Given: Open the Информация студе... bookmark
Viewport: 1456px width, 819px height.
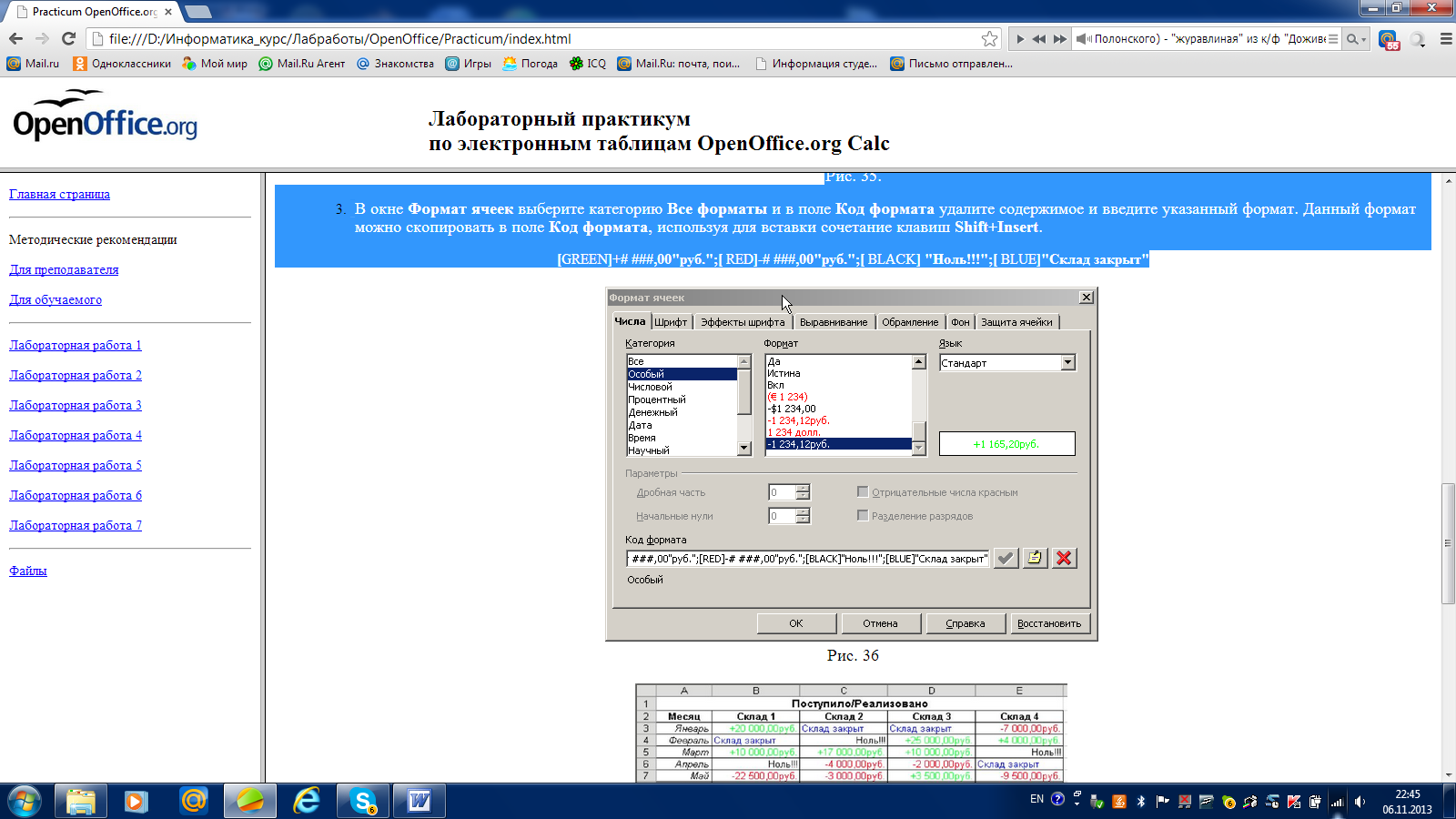Looking at the screenshot, I should tap(816, 64).
